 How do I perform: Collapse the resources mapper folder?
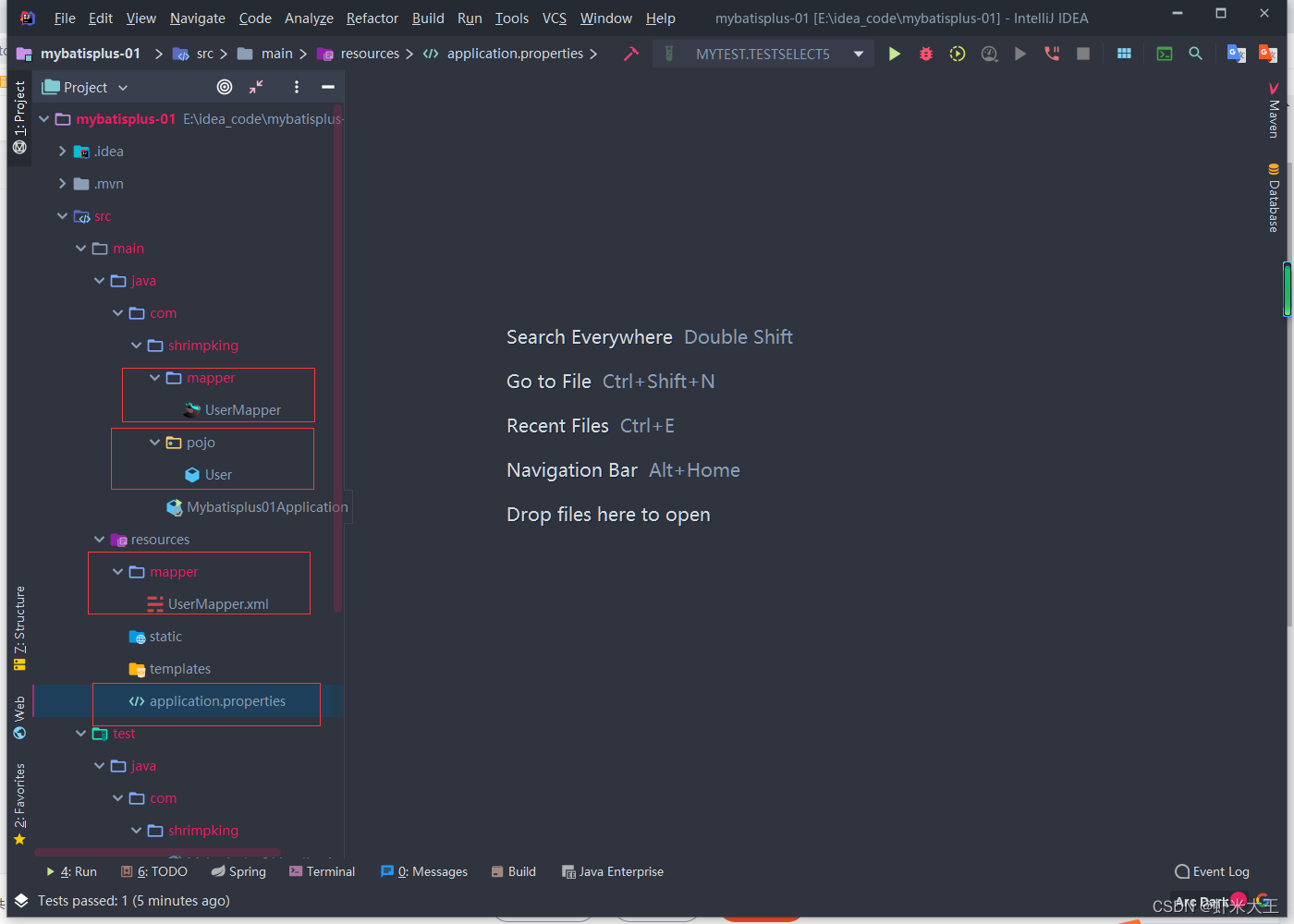point(116,571)
